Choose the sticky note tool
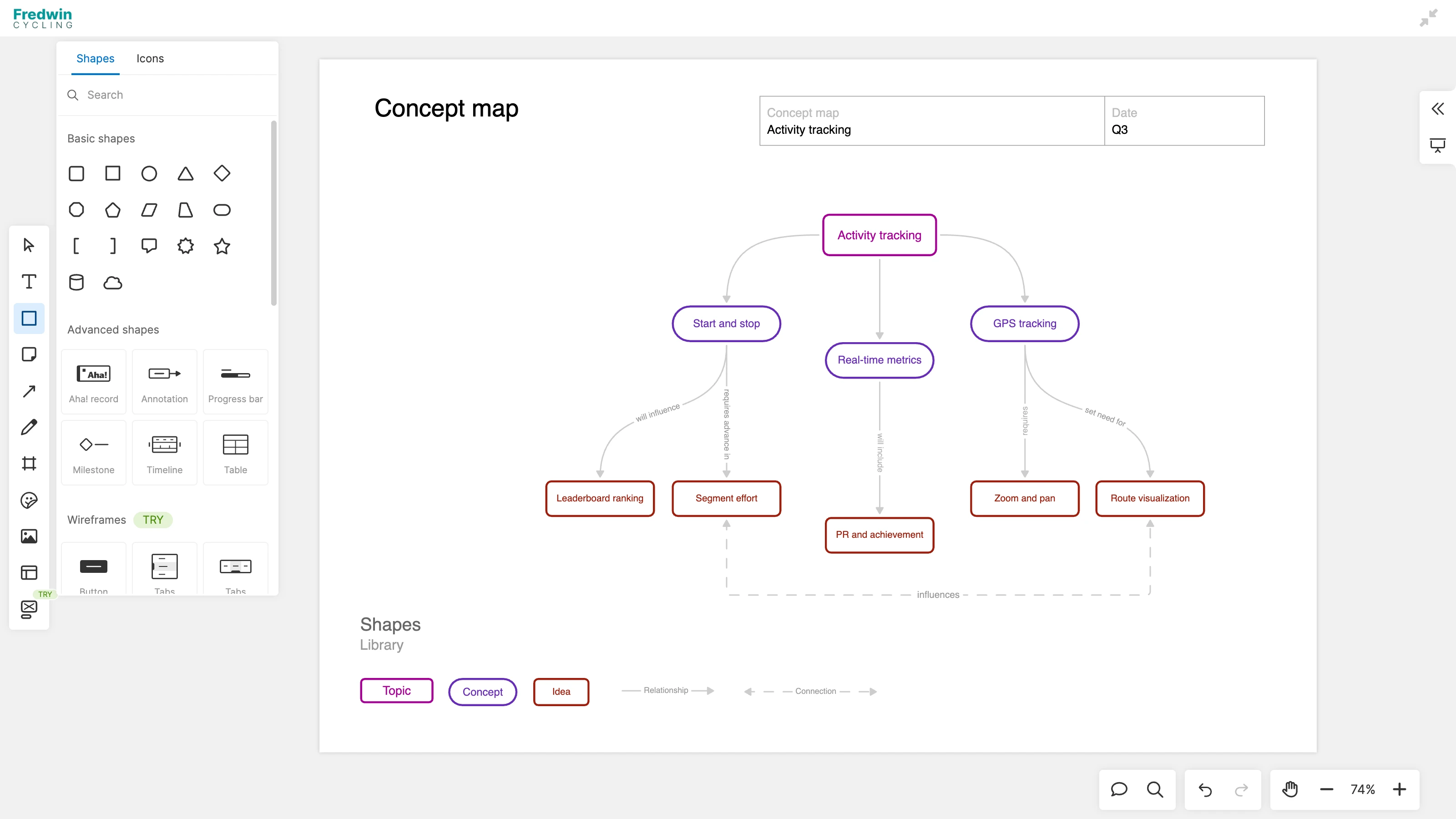 29,354
